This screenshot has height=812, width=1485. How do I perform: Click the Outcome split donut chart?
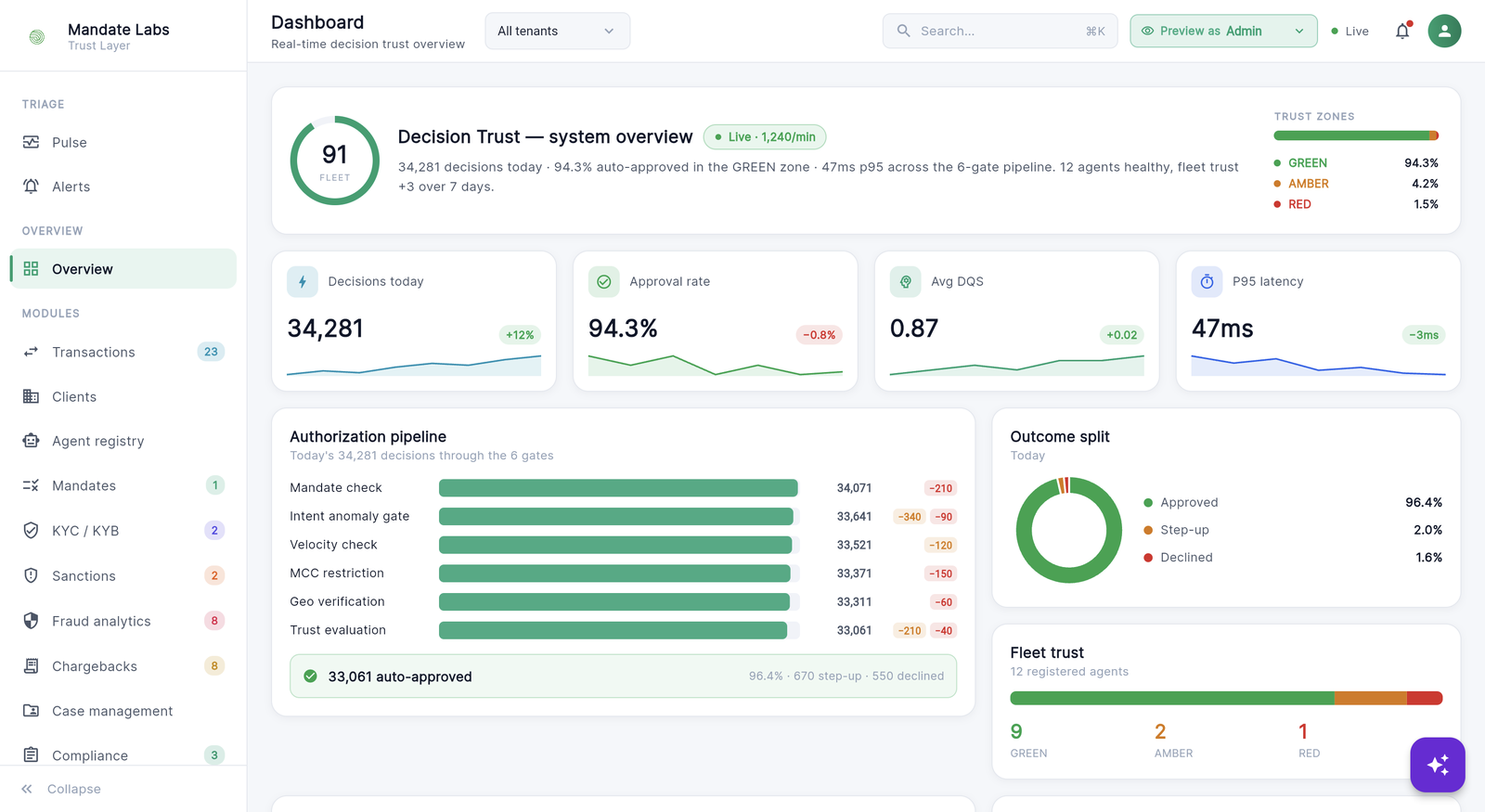(x=1068, y=530)
